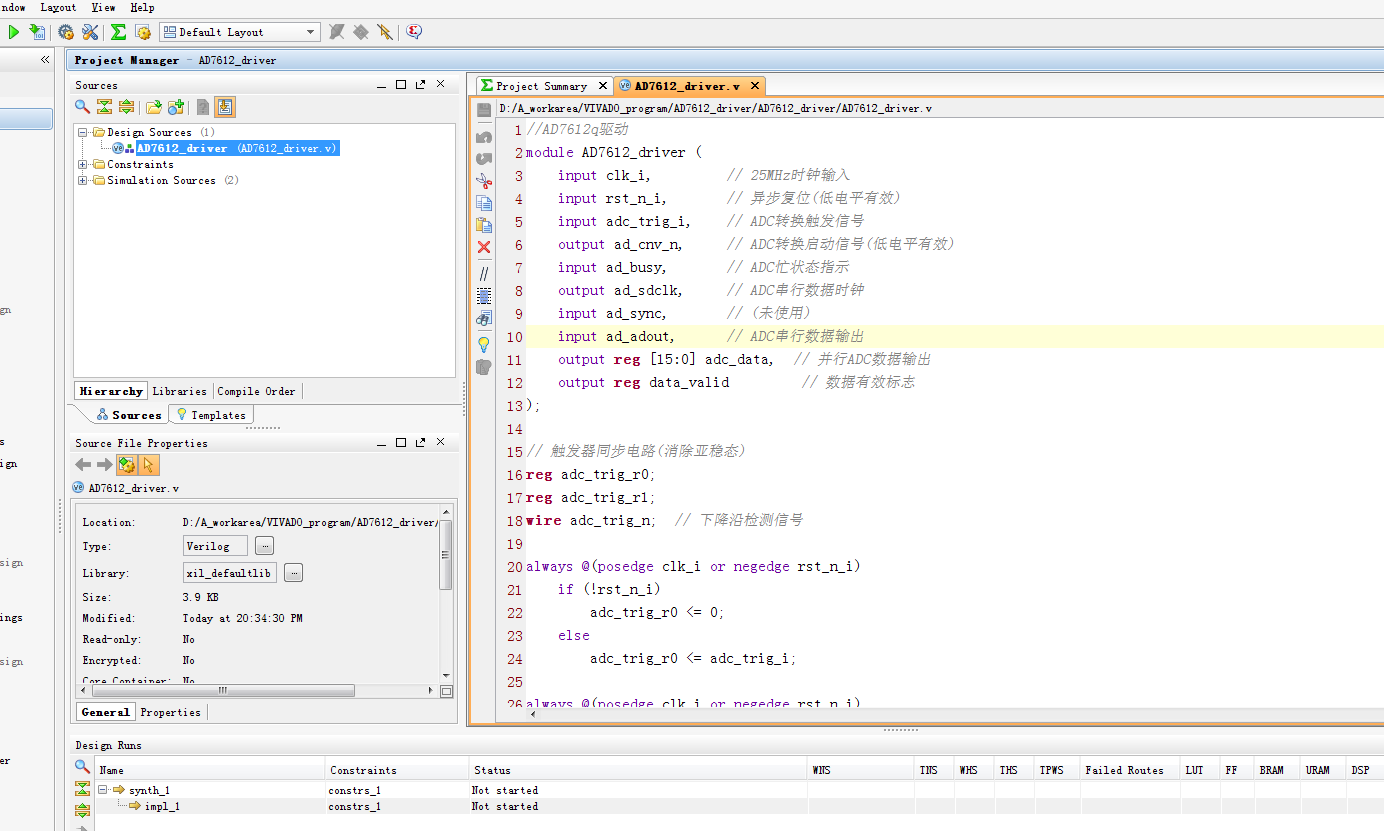The image size is (1384, 831).
Task: Switch to the Libraries tab
Action: click(x=179, y=391)
